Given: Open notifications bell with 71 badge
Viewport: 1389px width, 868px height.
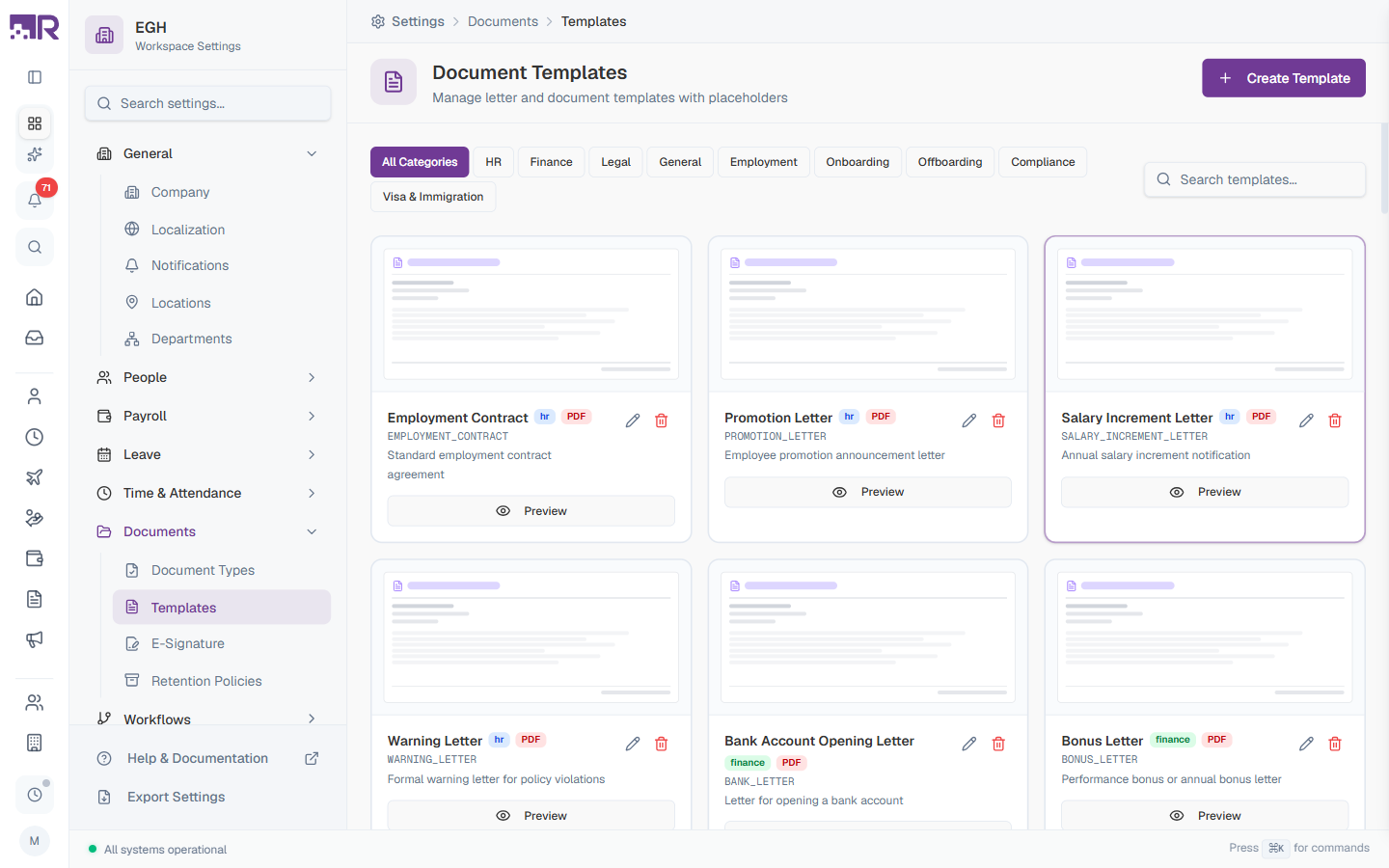Looking at the screenshot, I should (35, 200).
